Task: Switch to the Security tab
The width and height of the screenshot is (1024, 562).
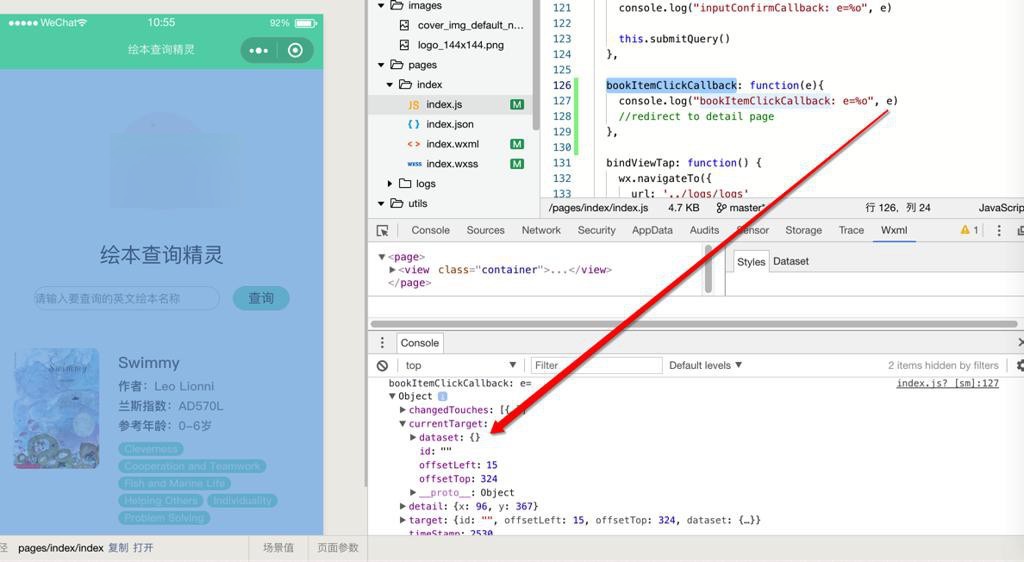Action: 596,230
